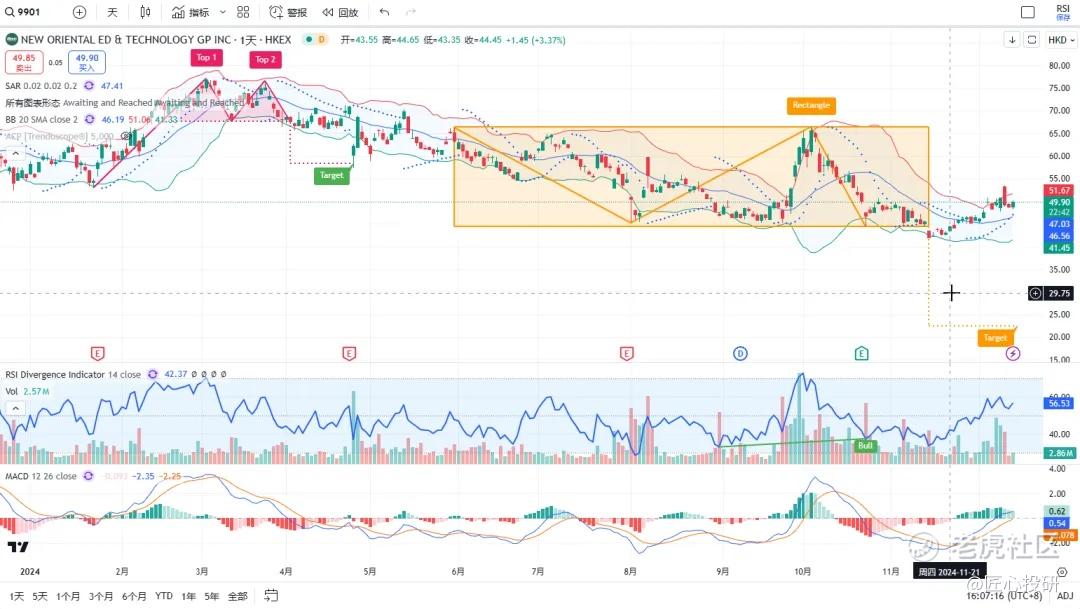Select chart layout square icon
This screenshot has width=1080, height=609.
point(1028,12)
